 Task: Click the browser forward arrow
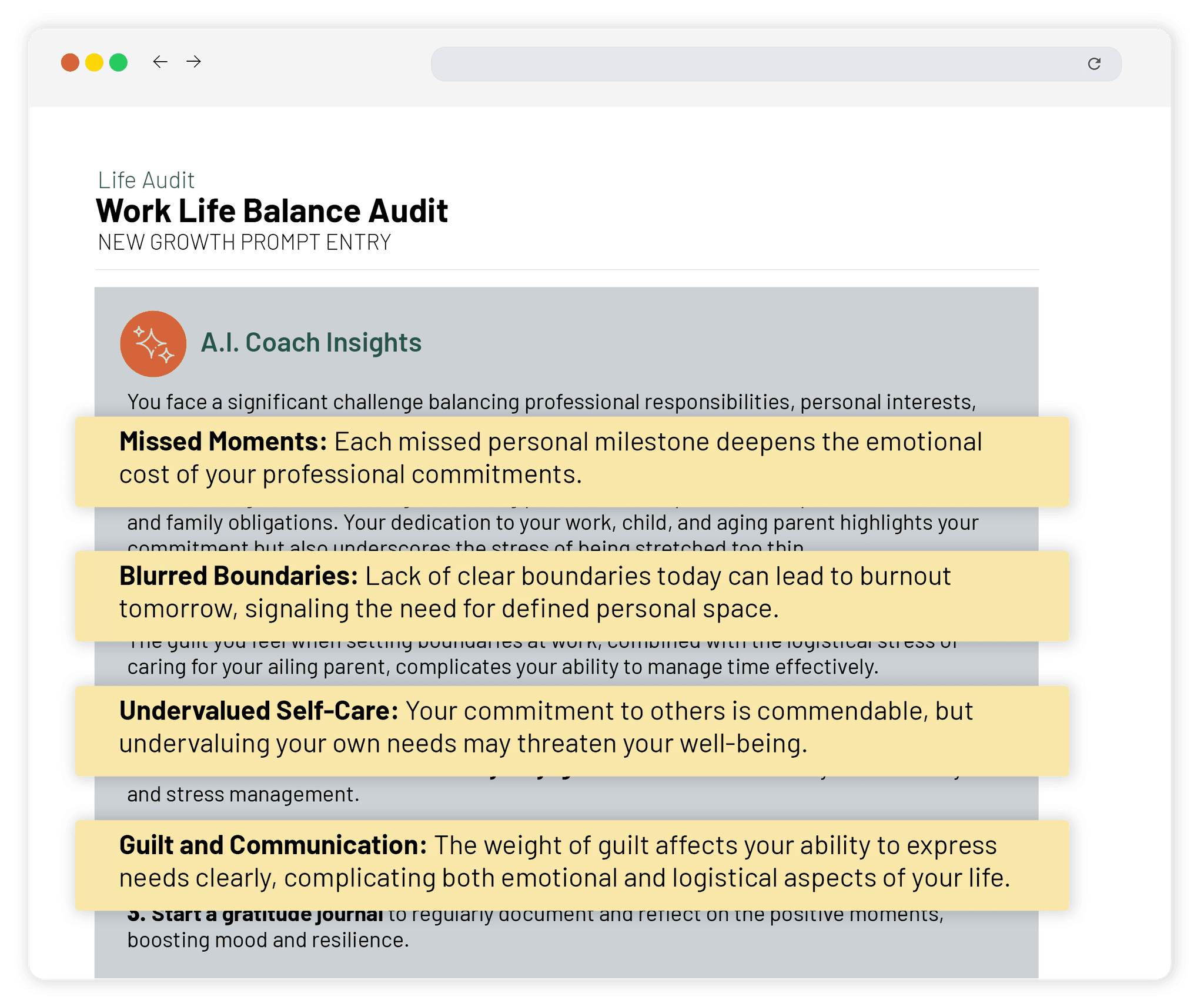(x=193, y=62)
